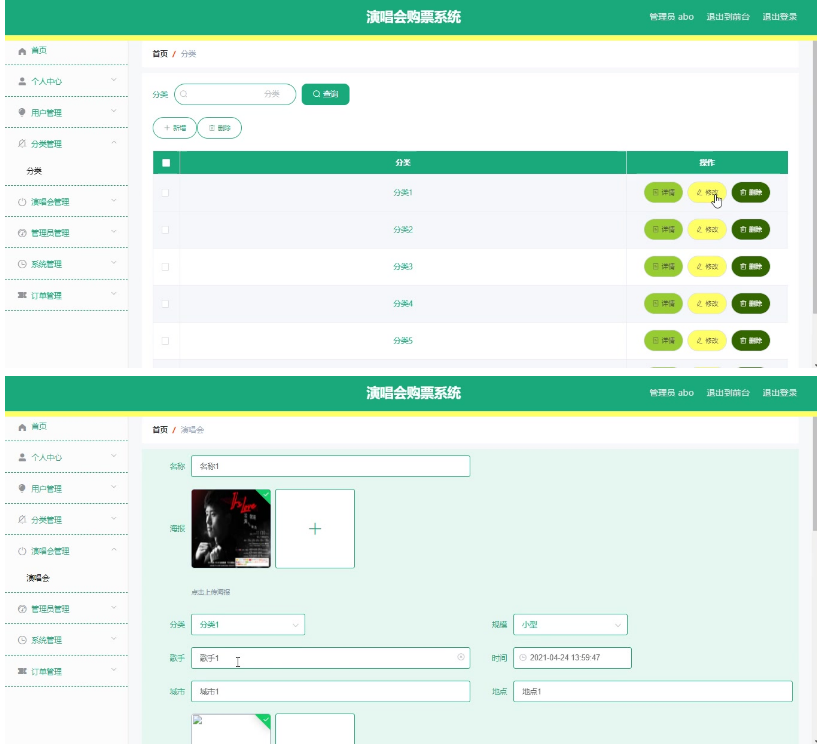Tick the checkbox for row 分类4

click(x=165, y=304)
